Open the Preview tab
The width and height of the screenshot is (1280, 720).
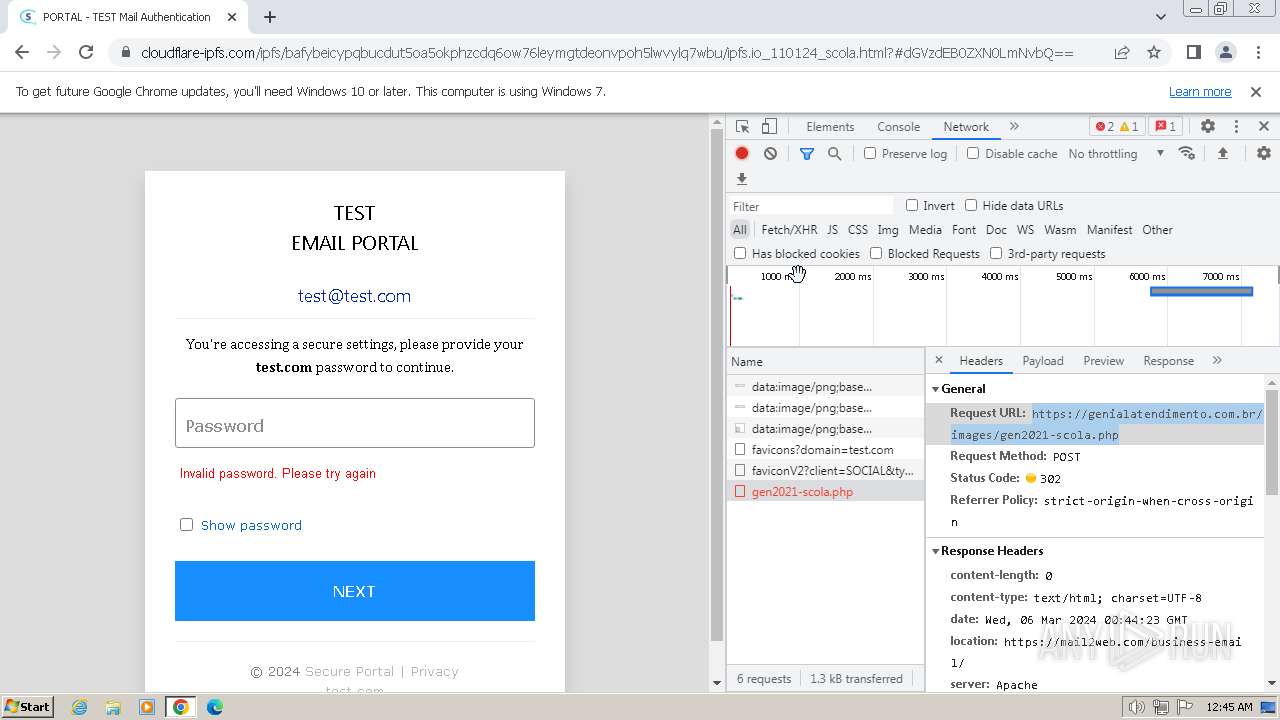click(1104, 361)
